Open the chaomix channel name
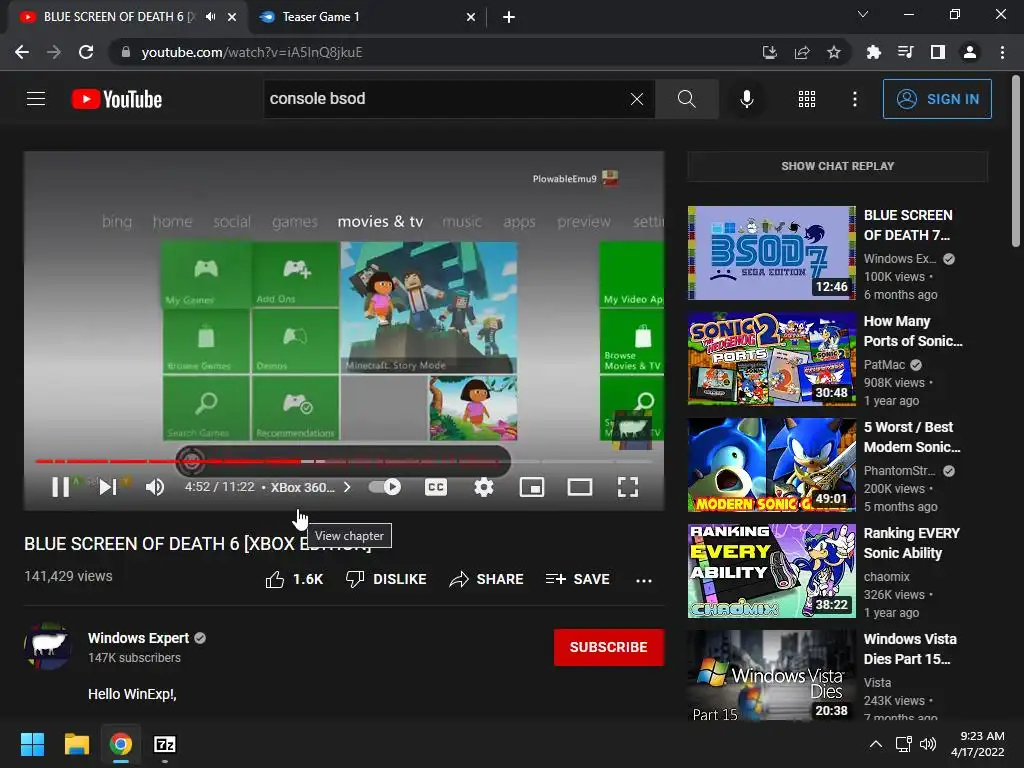Screen dimensions: 1024x768 pyautogui.click(x=886, y=577)
